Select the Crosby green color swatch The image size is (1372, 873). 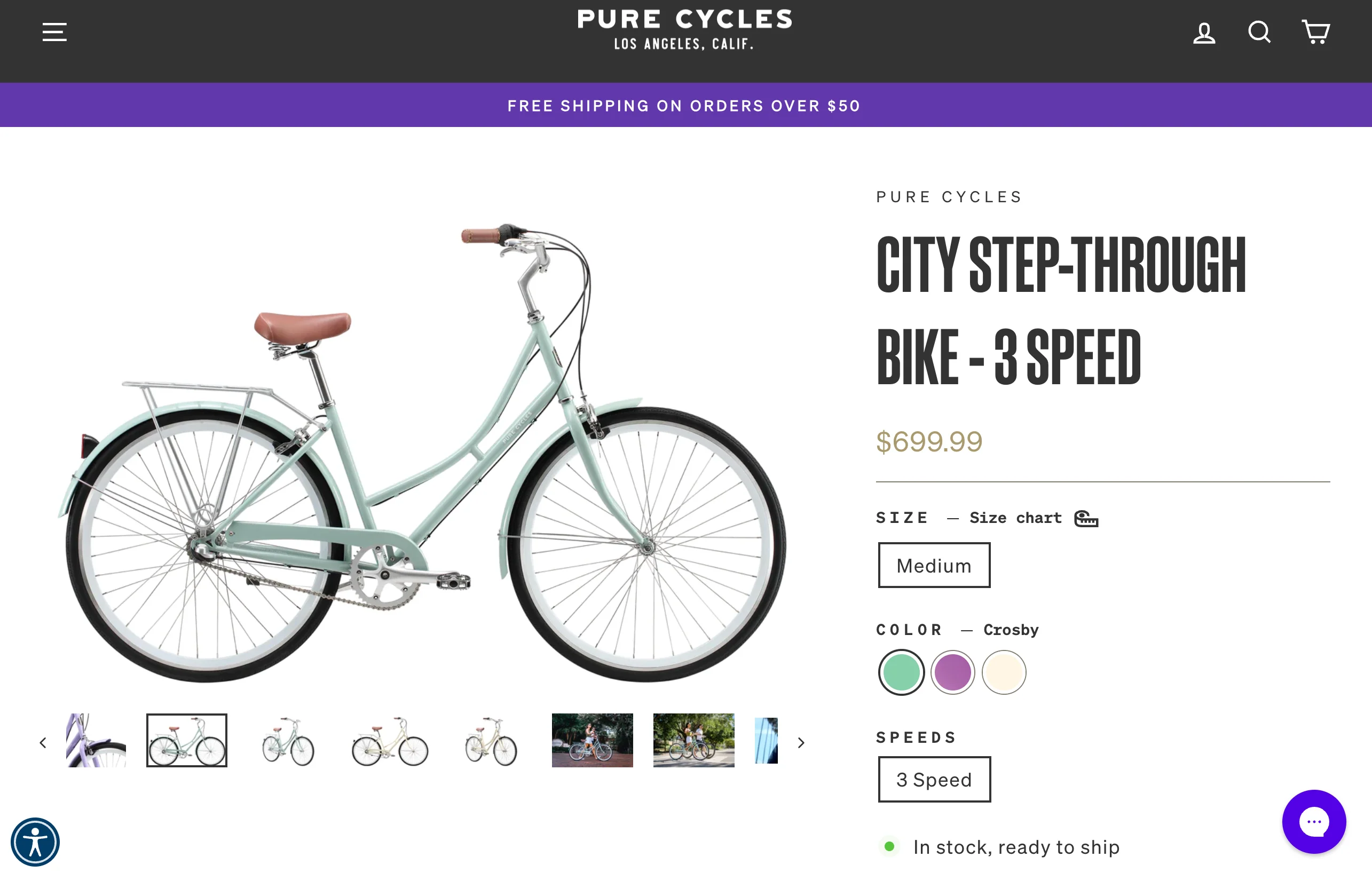902,672
